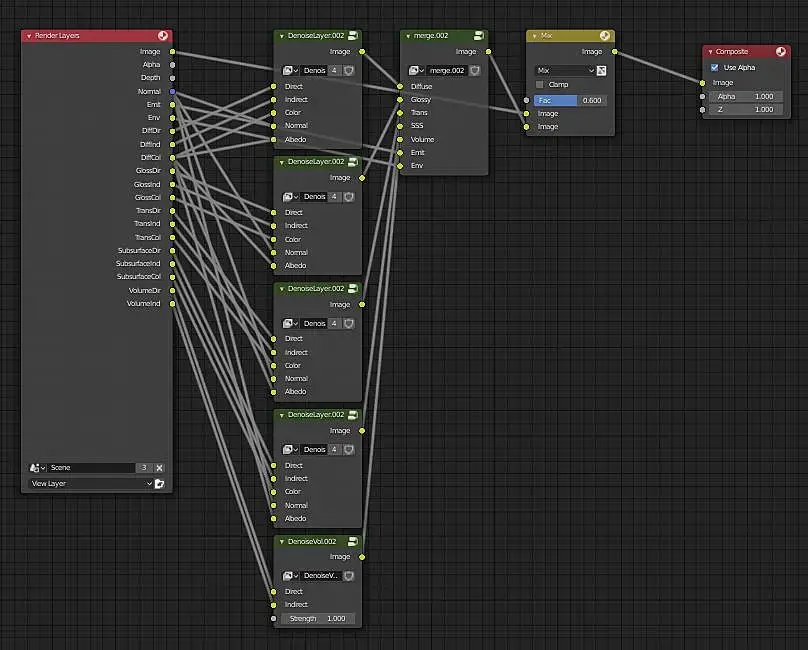The image size is (808, 650).
Task: Click the Render Layers node preview icon
Action: tap(163, 36)
